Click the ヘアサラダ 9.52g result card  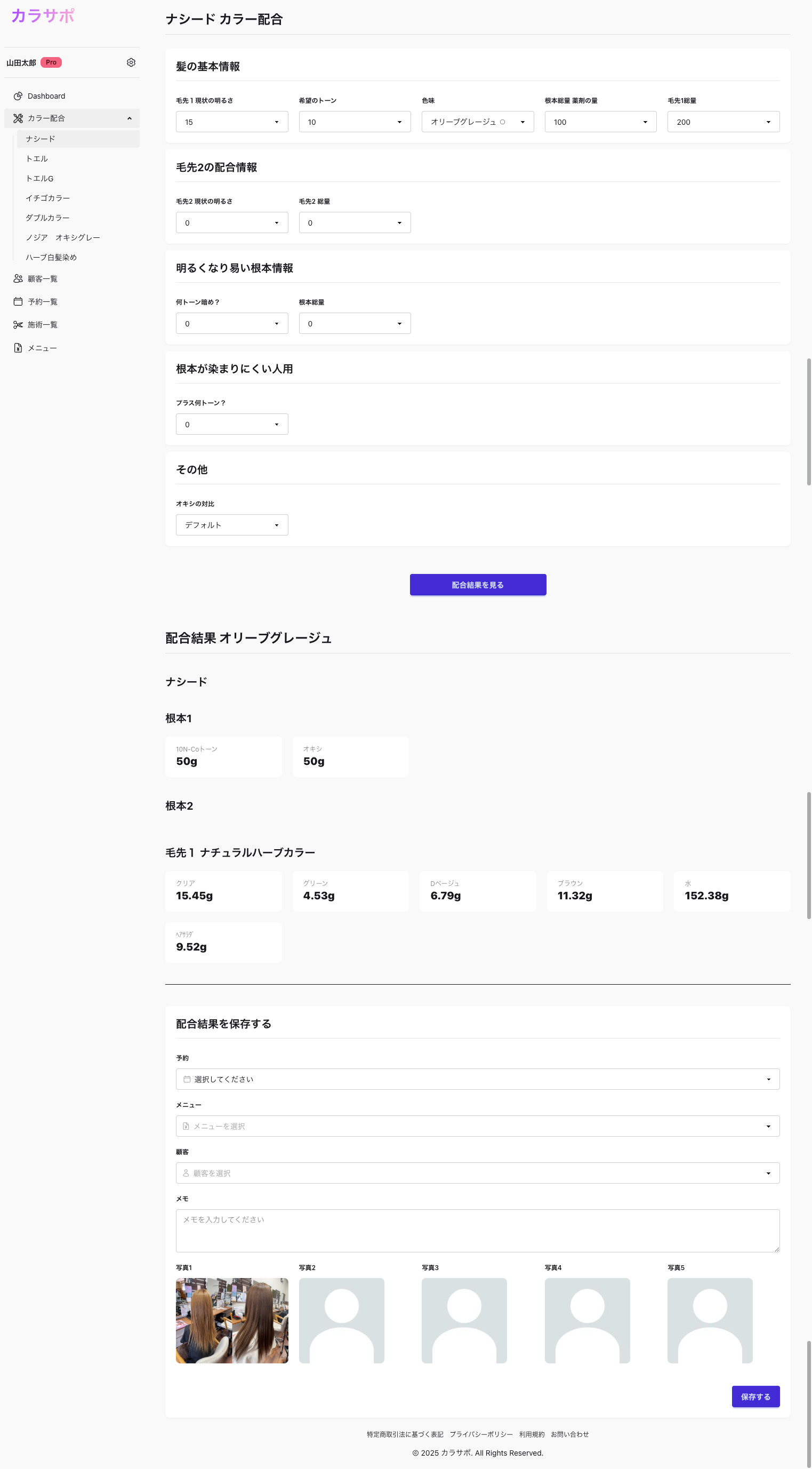[223, 942]
